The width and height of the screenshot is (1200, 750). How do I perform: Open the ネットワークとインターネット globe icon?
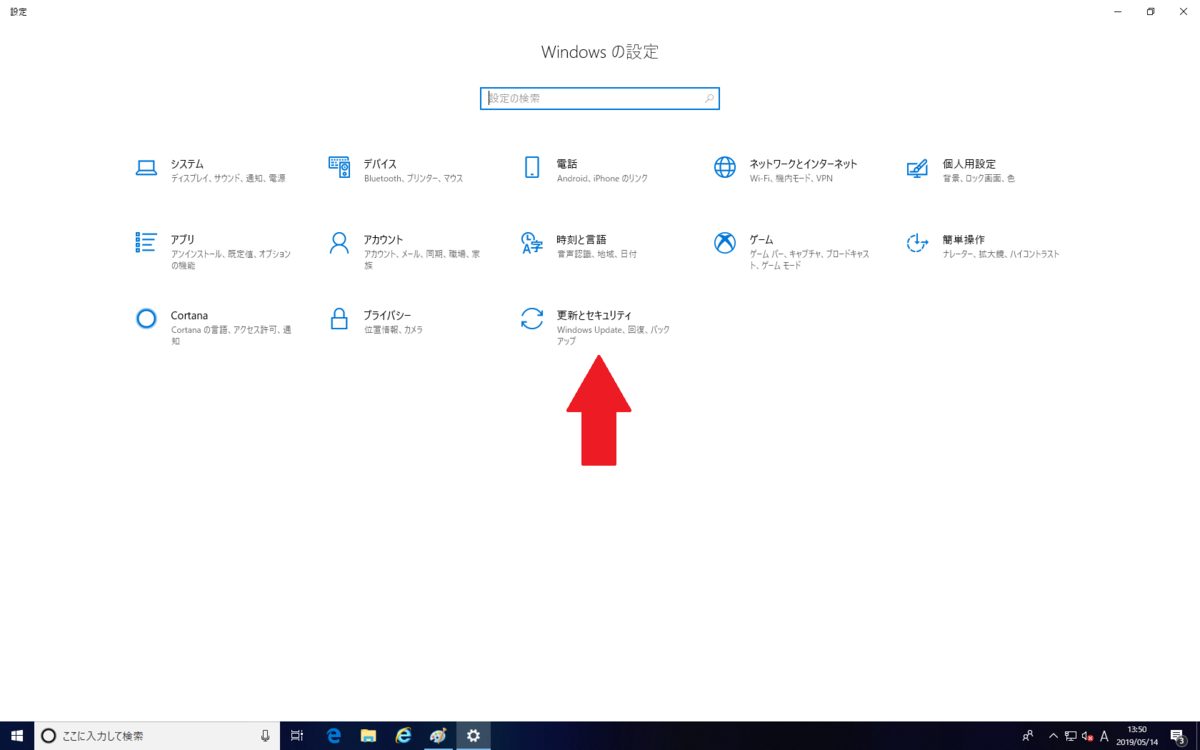(725, 167)
